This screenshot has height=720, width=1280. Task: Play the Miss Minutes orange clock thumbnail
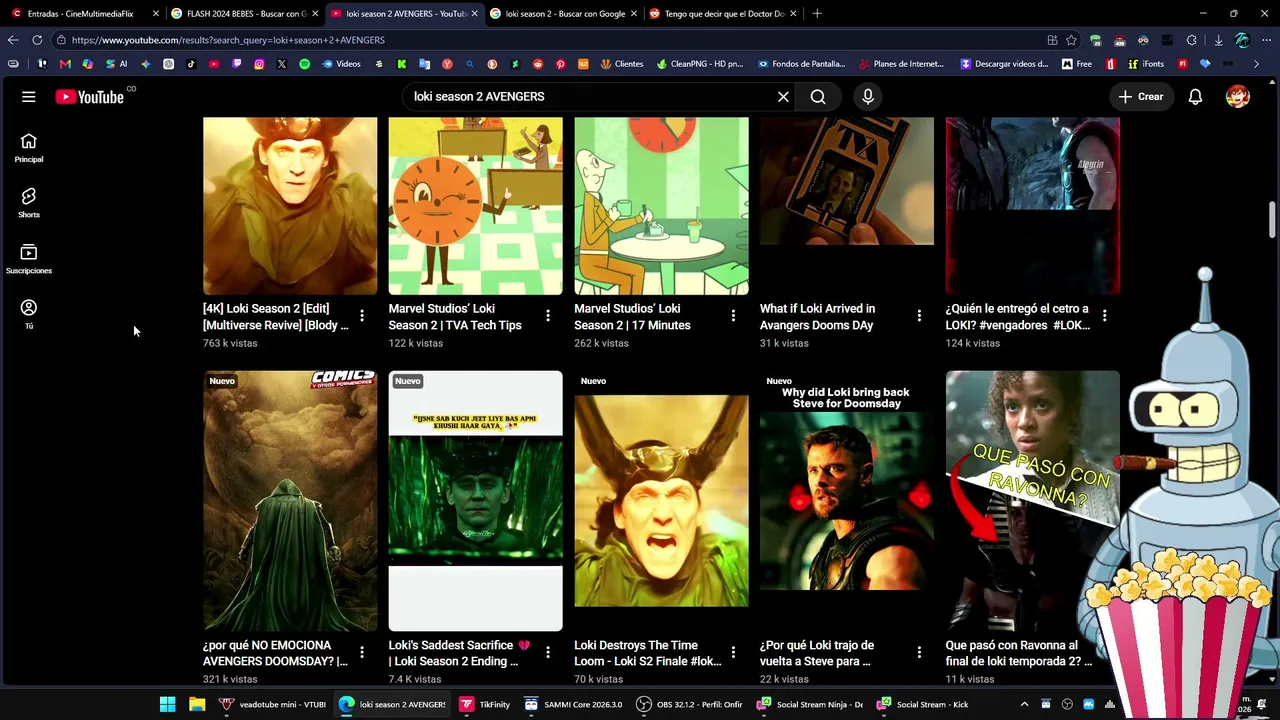point(476,206)
